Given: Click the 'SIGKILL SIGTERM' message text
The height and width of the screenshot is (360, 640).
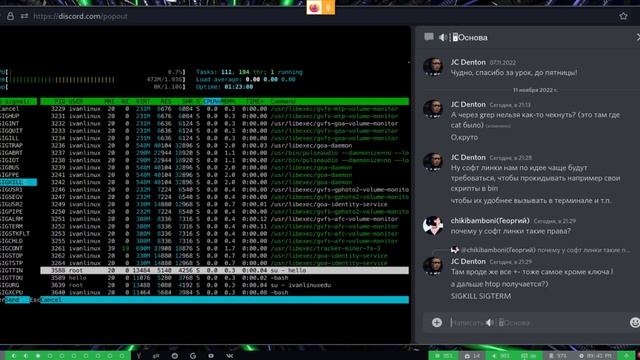Looking at the screenshot, I should tap(481, 296).
